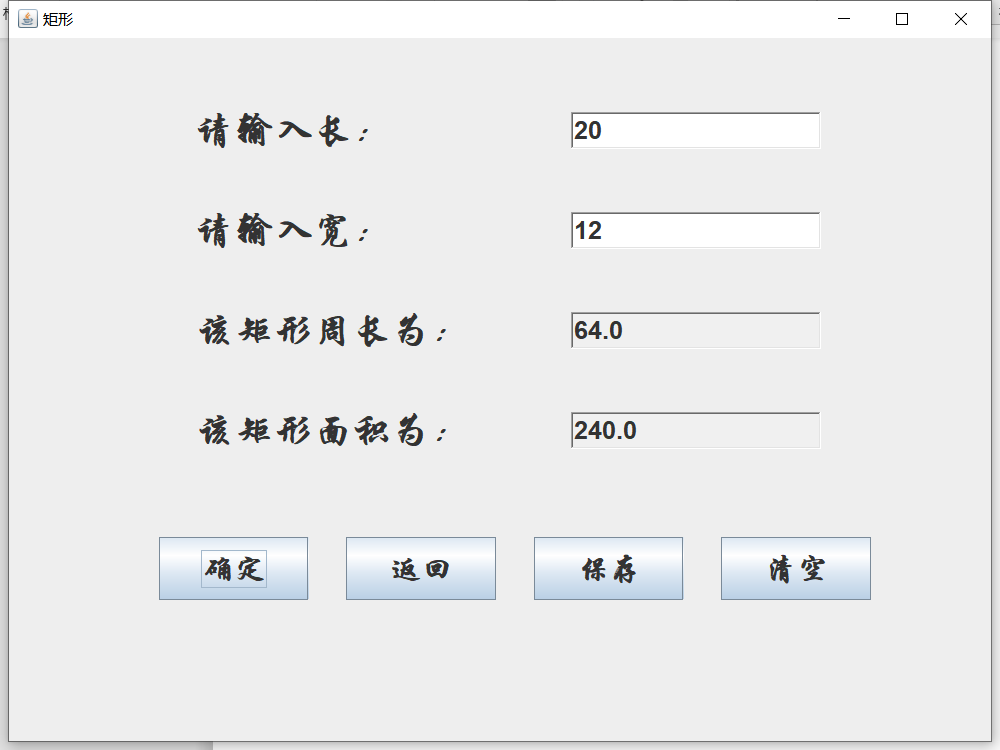The width and height of the screenshot is (1000, 750).
Task: Click the 请输入宽 label
Action: pyautogui.click(x=284, y=231)
